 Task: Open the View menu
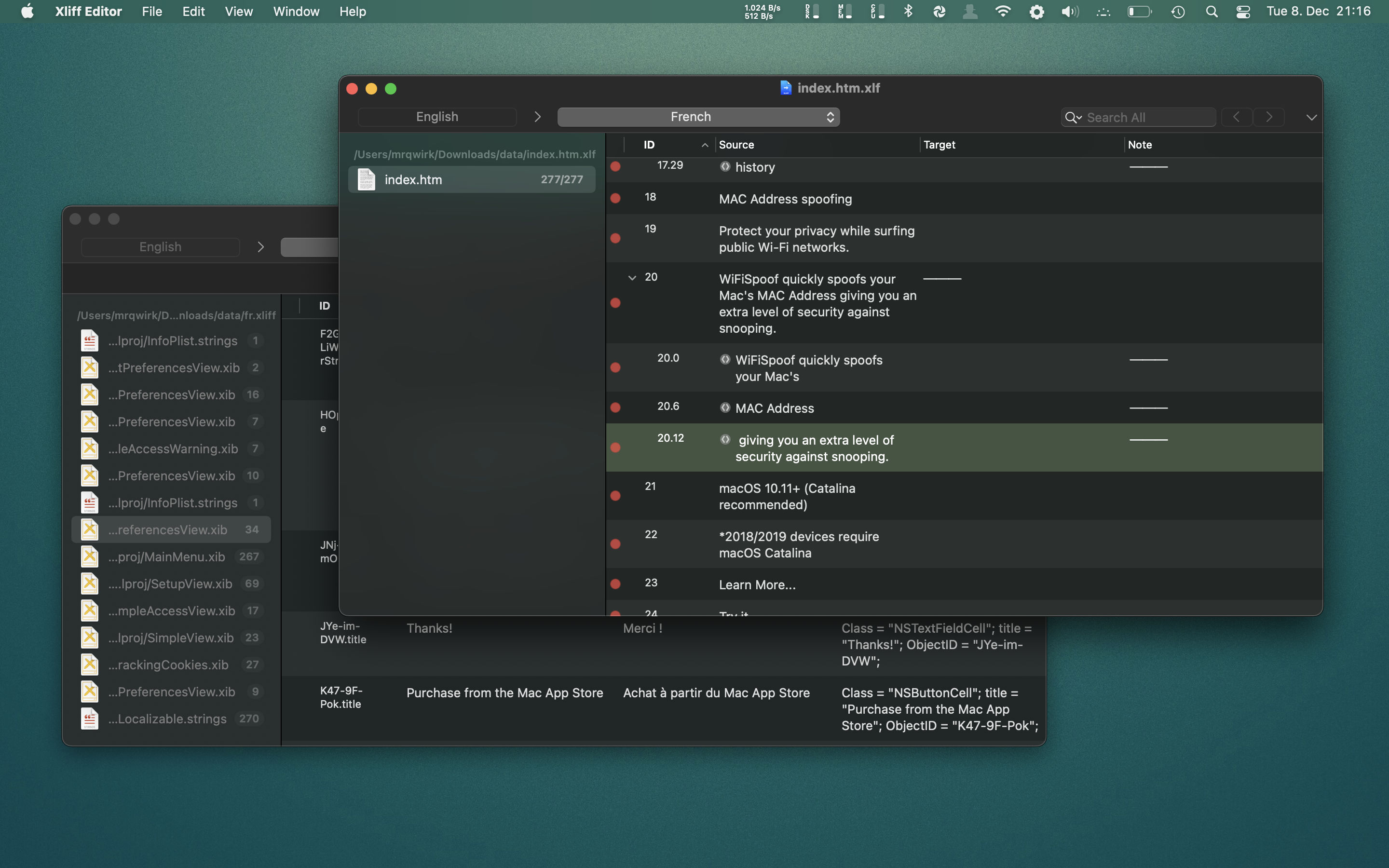pyautogui.click(x=239, y=12)
